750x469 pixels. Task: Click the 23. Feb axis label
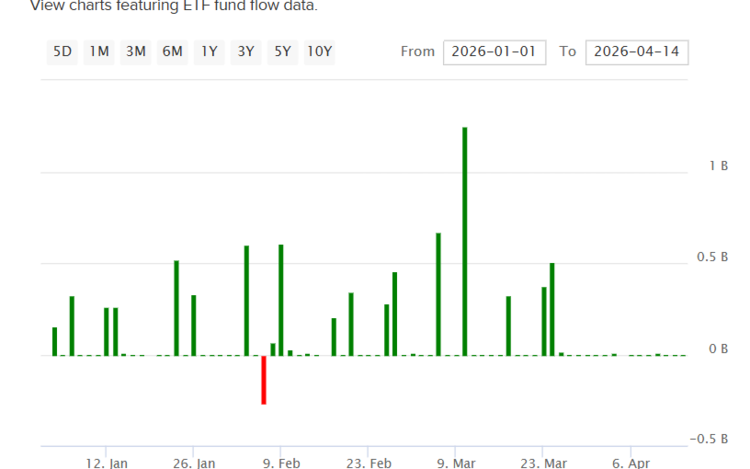tap(369, 463)
